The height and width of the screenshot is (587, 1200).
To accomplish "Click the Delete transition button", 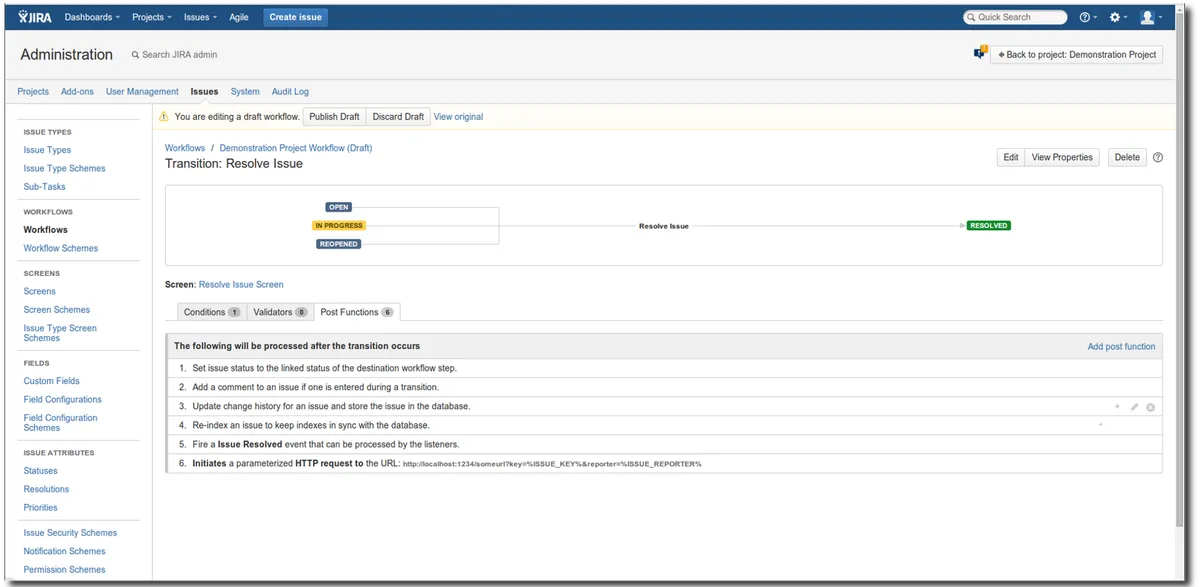I will pyautogui.click(x=1127, y=157).
